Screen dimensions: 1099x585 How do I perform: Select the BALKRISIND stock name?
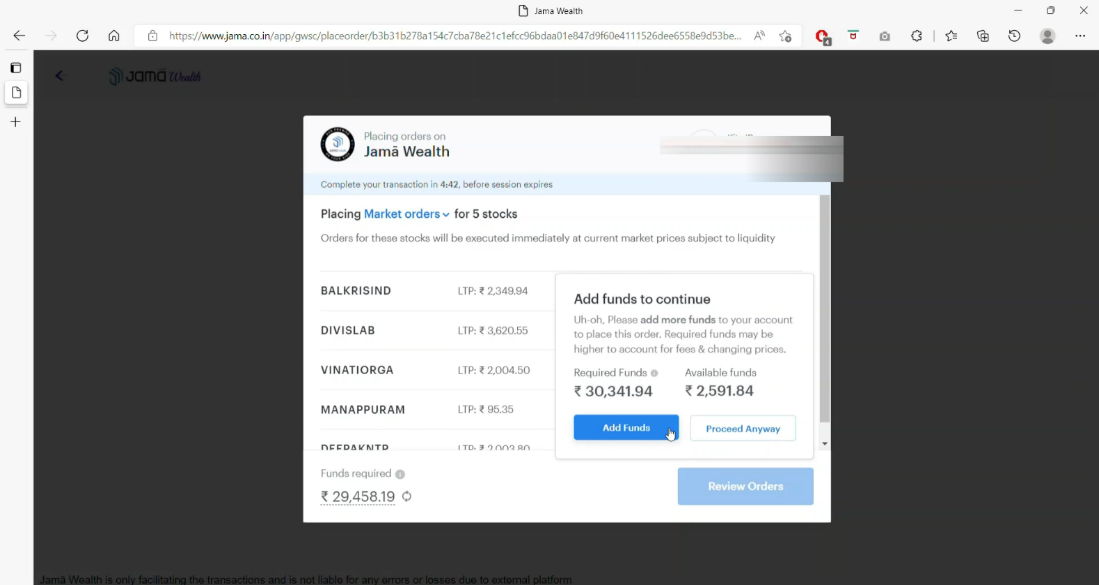(356, 291)
